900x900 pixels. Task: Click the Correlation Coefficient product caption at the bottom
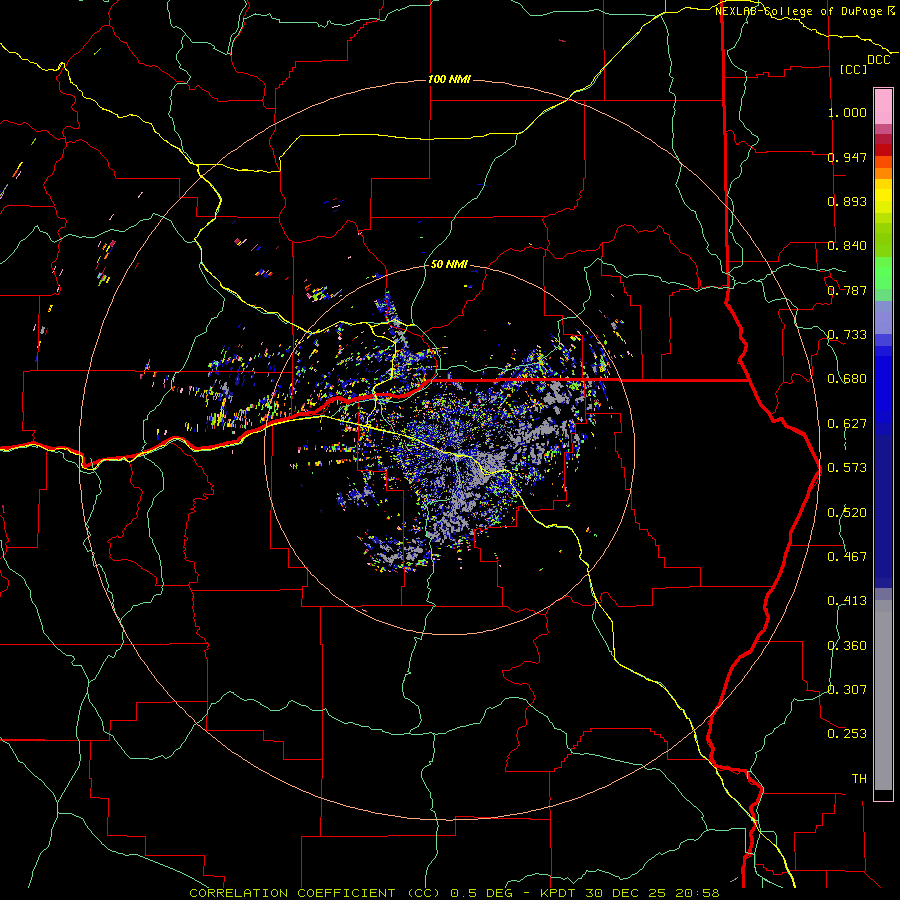coord(454,893)
